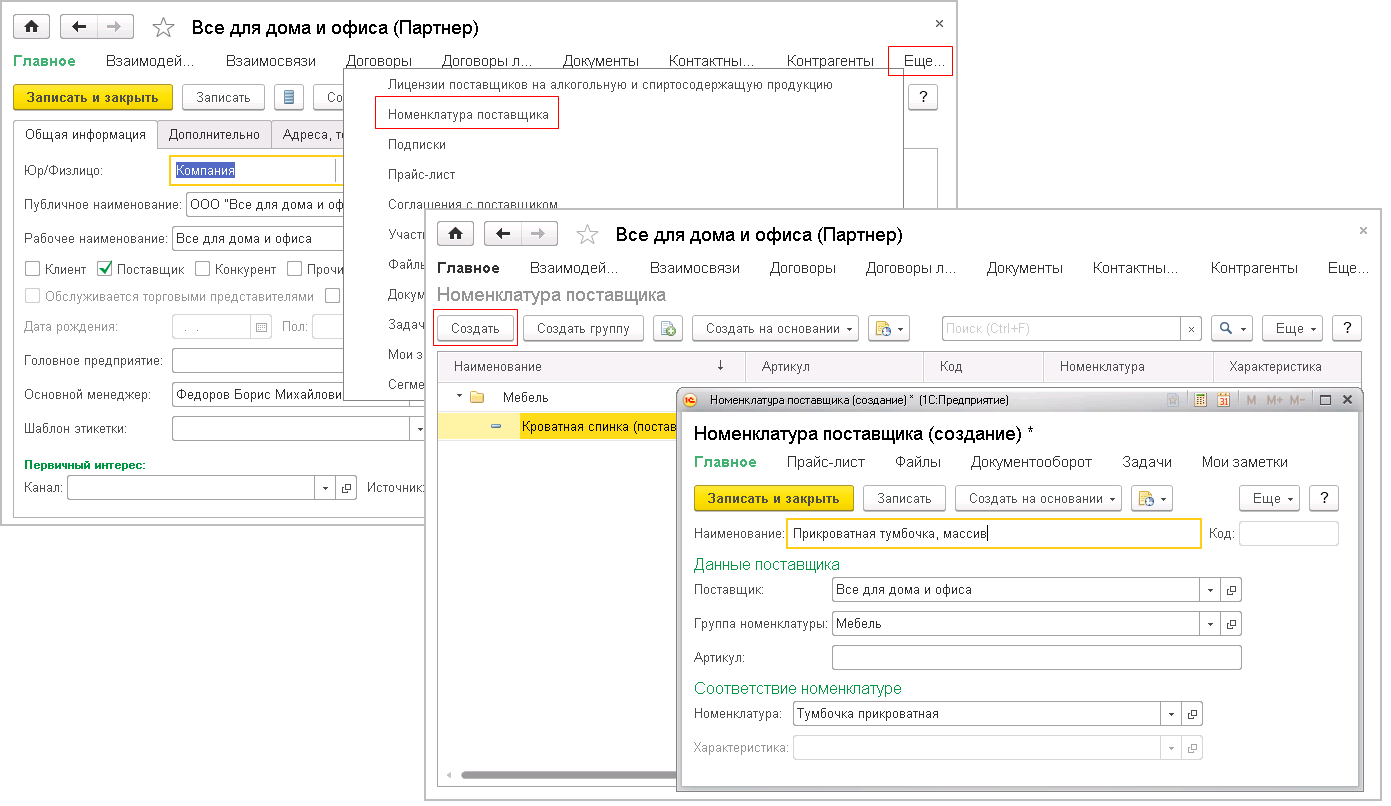Open the Шаблон этикетки dropdown arrow
This screenshot has height=806, width=1391.
[420, 429]
